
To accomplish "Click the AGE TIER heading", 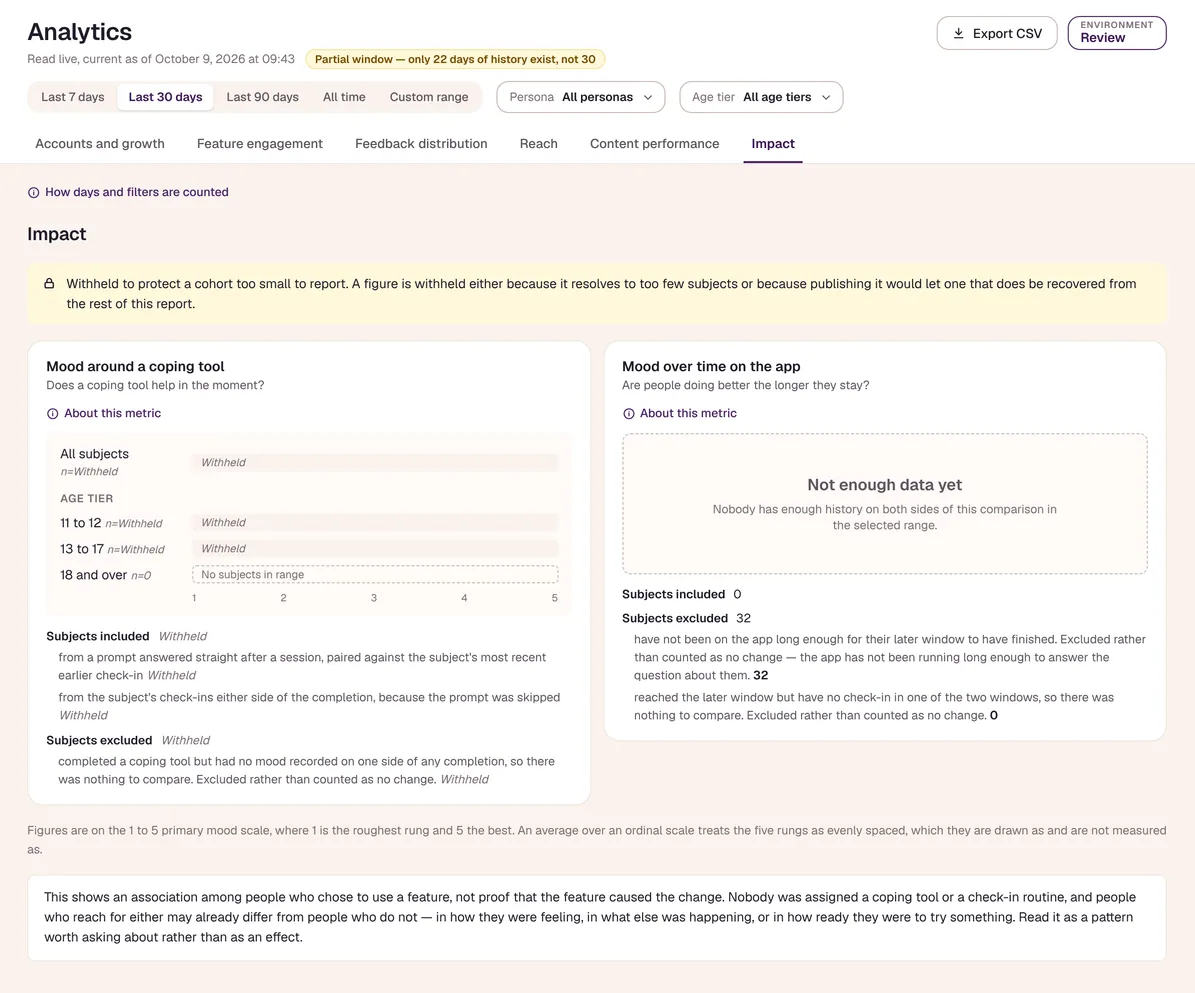I will (87, 498).
